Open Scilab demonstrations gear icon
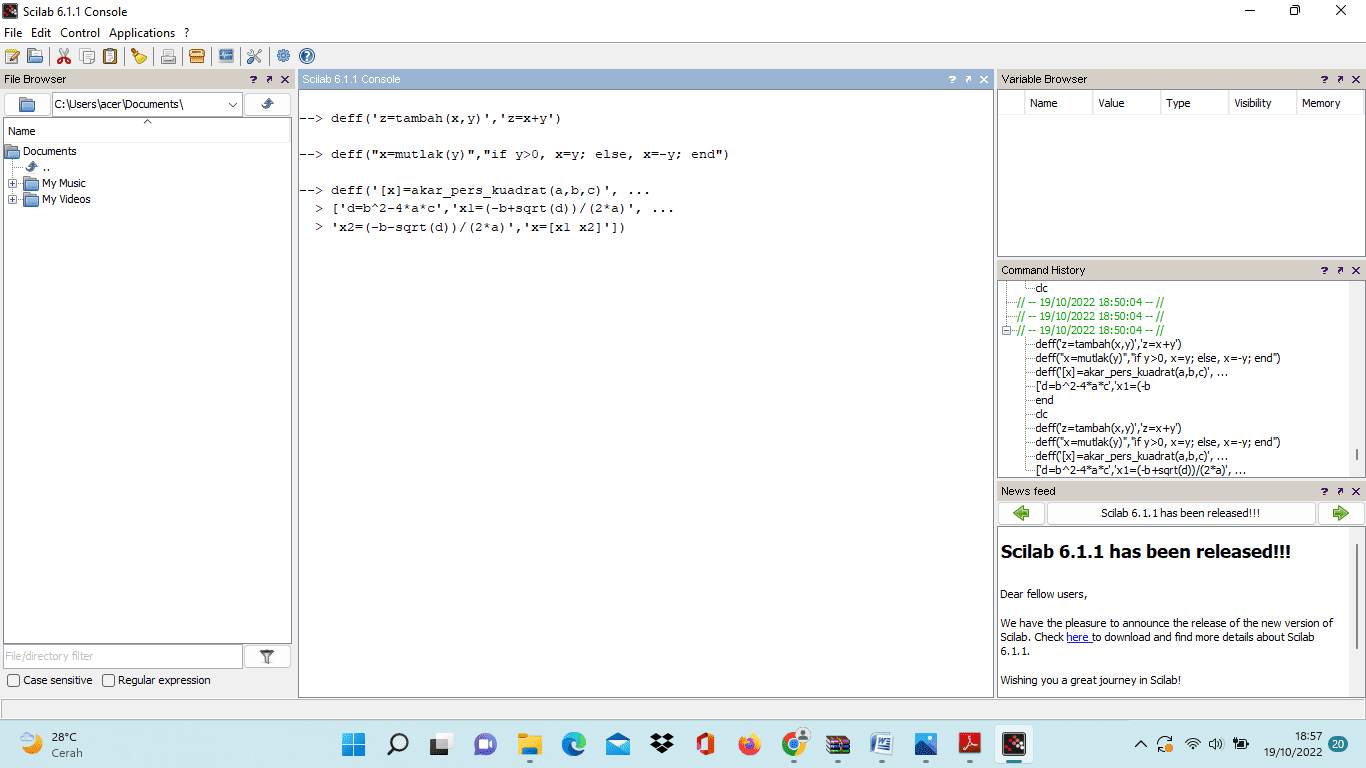The image size is (1366, 768). tap(284, 56)
